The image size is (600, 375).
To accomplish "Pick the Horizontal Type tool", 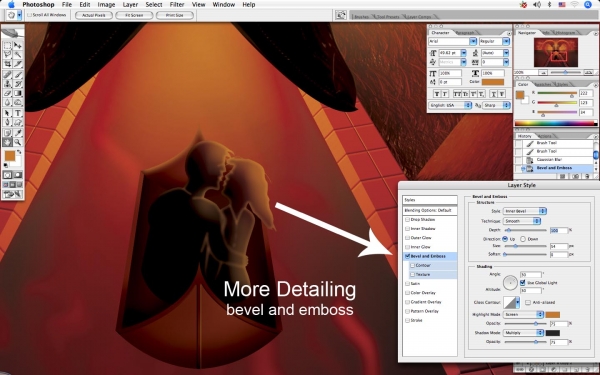I will coord(18,113).
